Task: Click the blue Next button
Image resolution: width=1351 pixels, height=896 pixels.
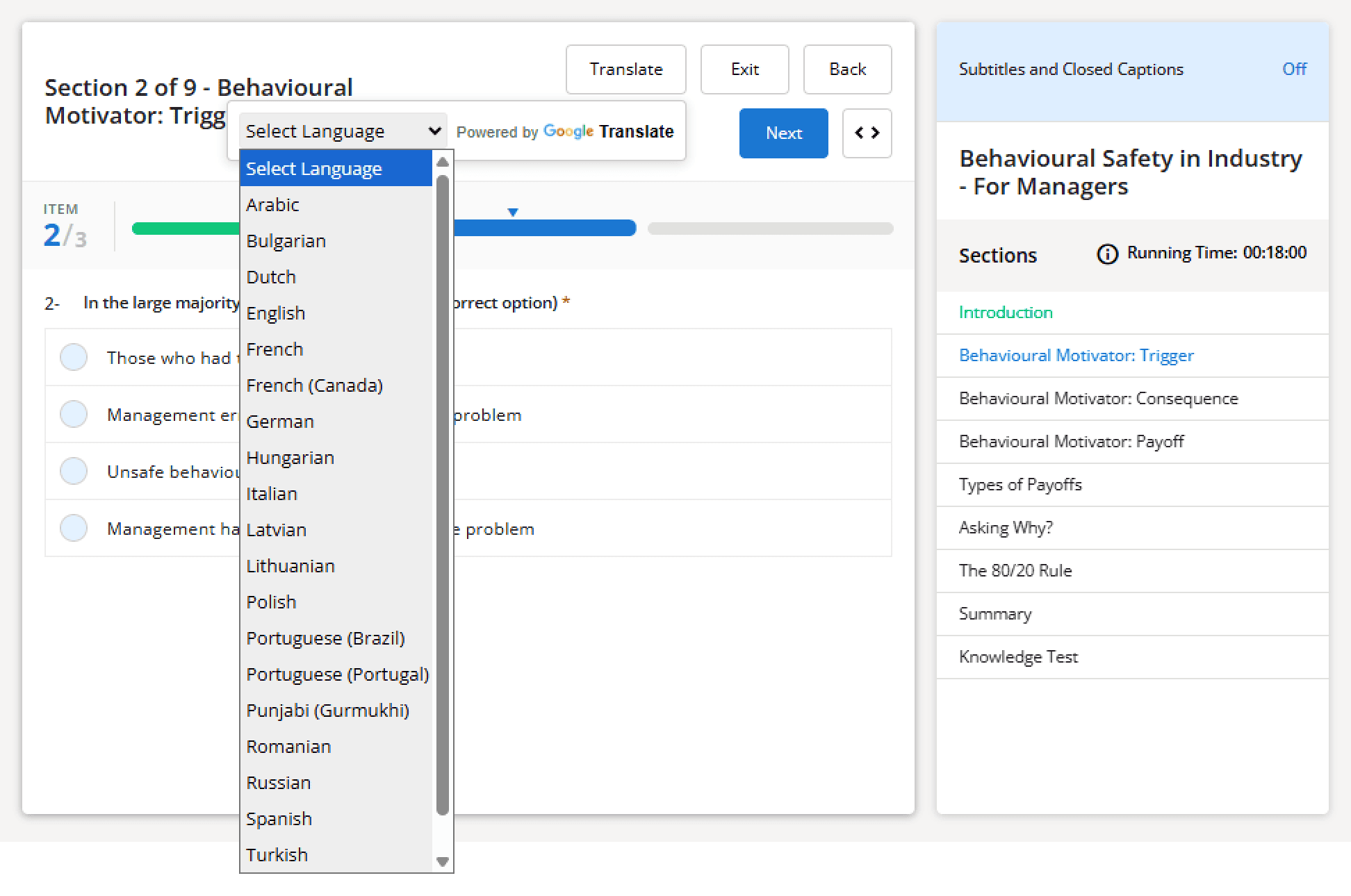Action: tap(784, 133)
